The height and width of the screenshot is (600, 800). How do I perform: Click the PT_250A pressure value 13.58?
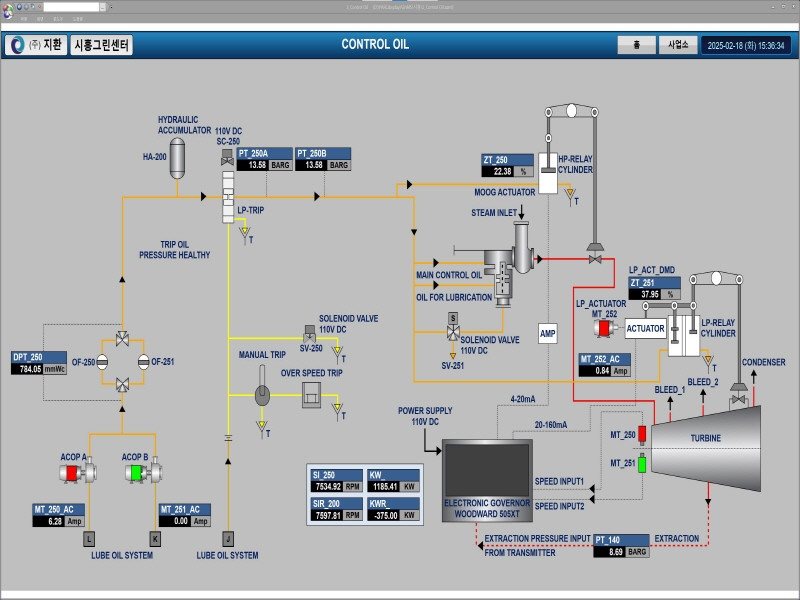coord(253,165)
